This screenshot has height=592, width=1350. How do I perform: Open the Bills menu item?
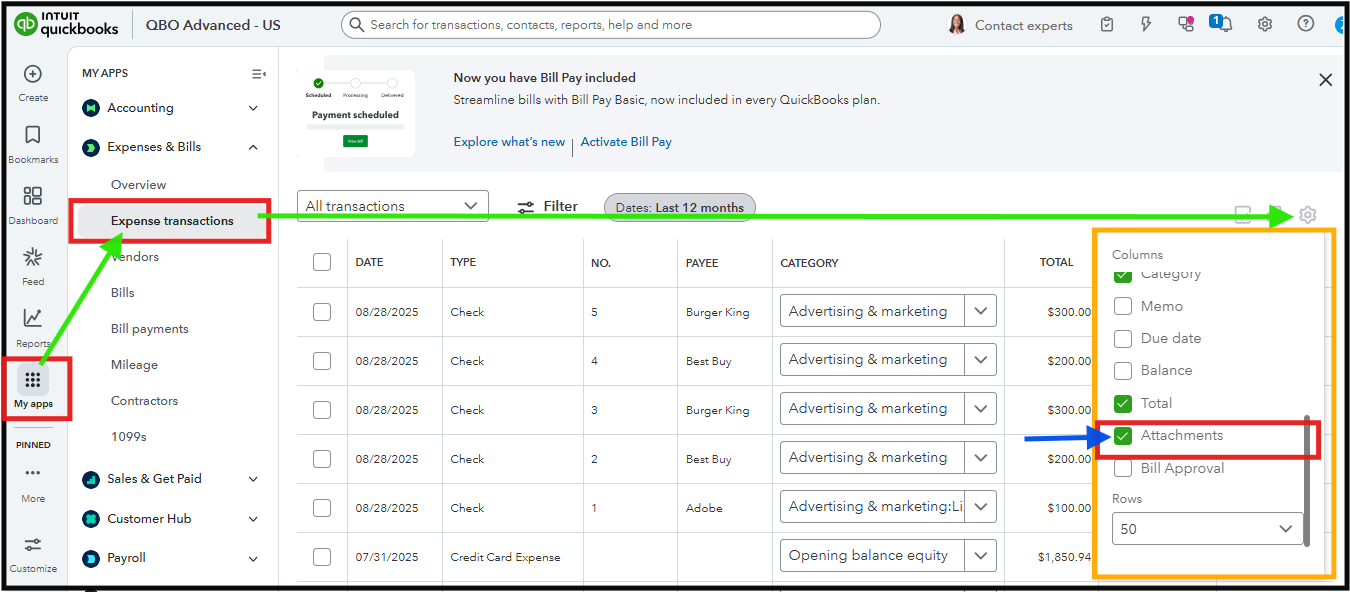[123, 293]
